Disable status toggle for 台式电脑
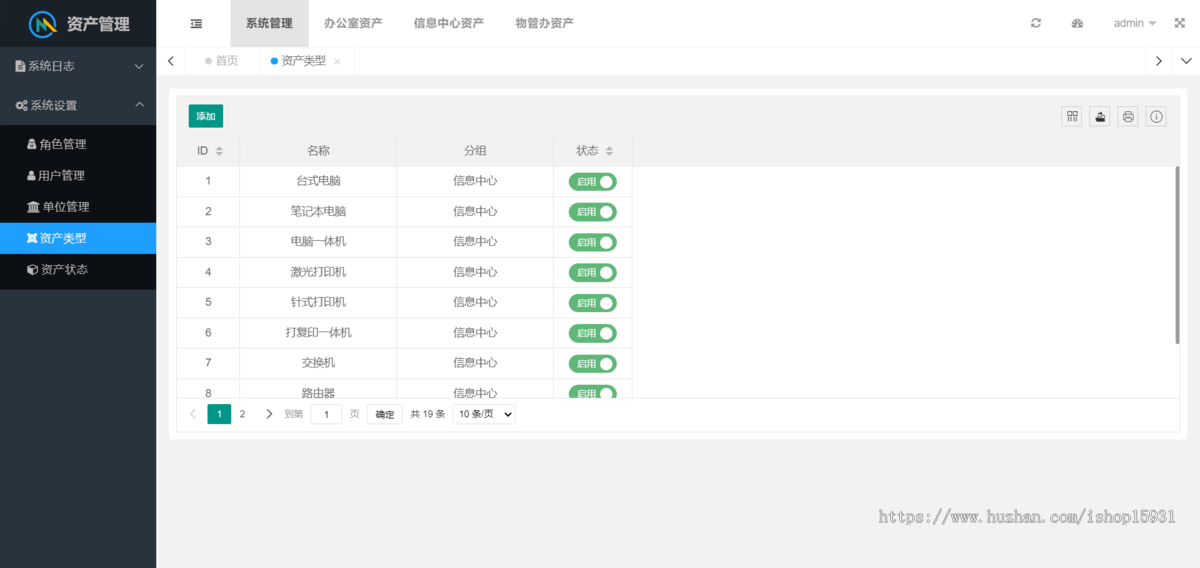 593,182
